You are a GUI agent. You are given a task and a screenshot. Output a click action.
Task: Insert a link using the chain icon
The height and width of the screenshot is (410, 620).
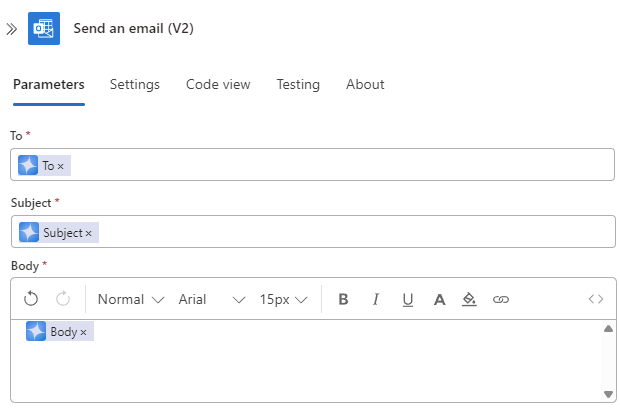(501, 300)
